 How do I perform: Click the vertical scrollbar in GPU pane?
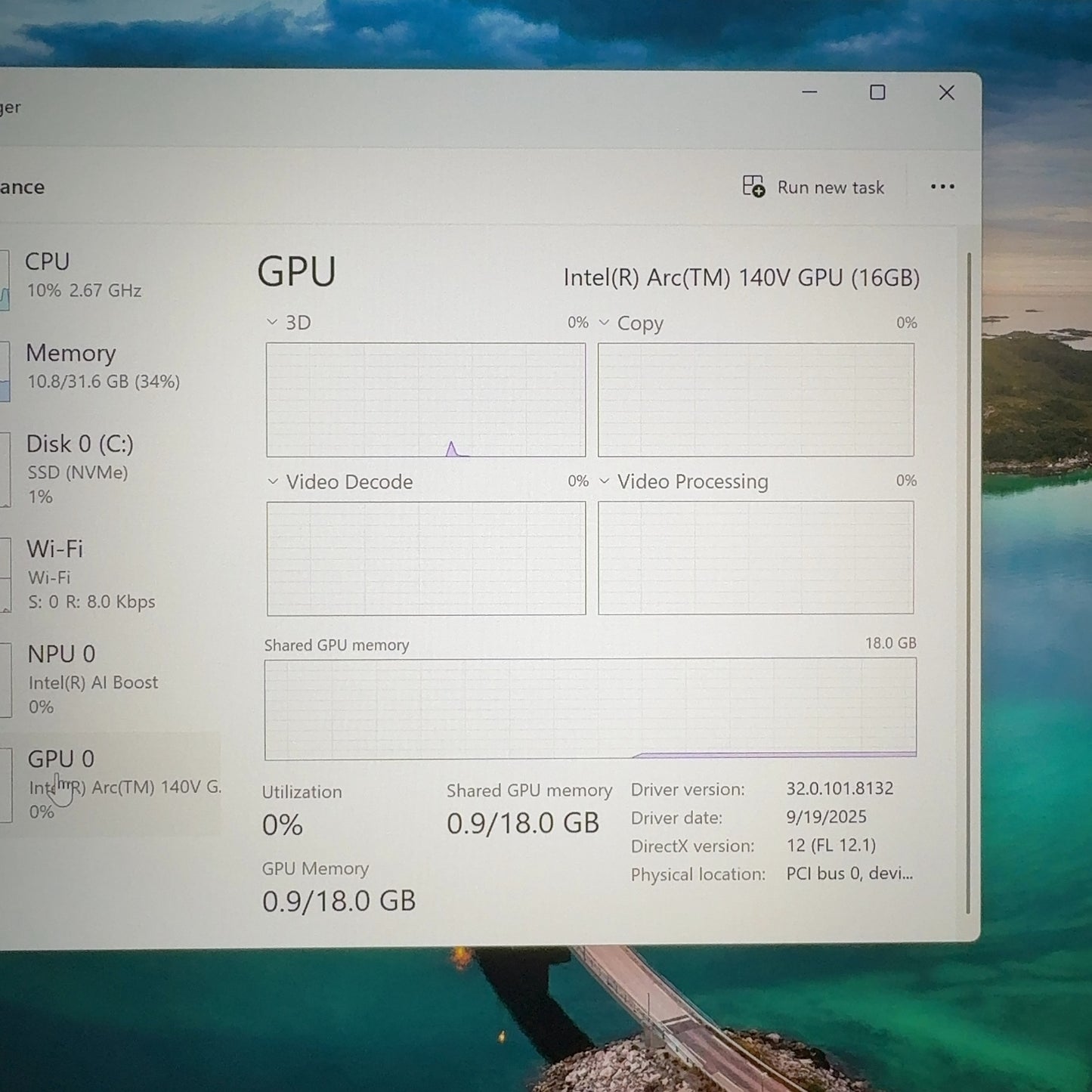[x=968, y=582]
